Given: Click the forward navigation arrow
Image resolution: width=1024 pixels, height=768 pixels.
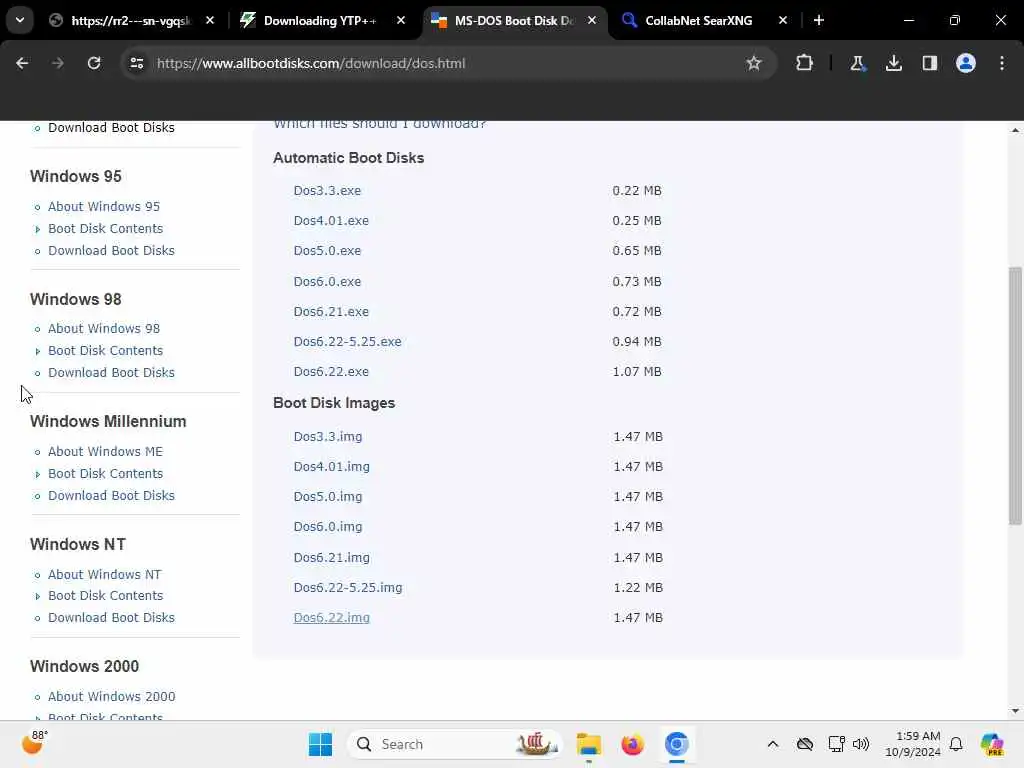Looking at the screenshot, I should click(x=57, y=63).
